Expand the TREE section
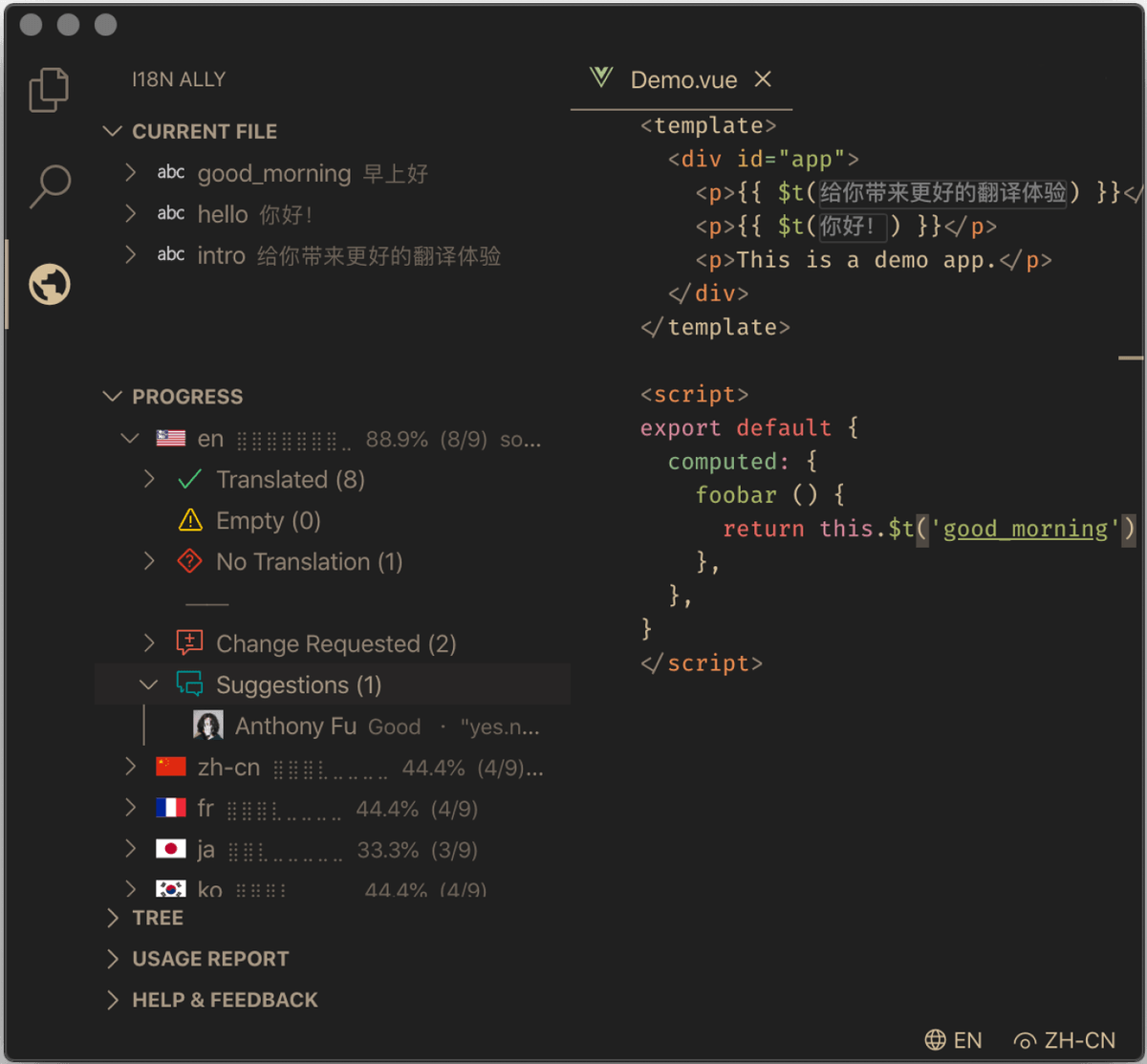Viewport: 1147px width, 1064px height. (x=112, y=918)
